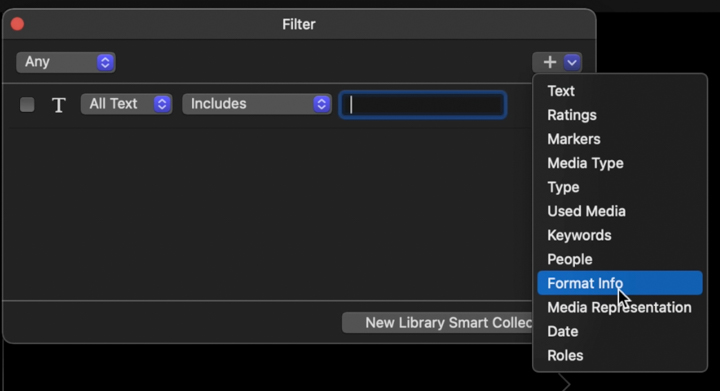Enable the All Text rule checkbox
Image resolution: width=720 pixels, height=391 pixels.
point(27,105)
